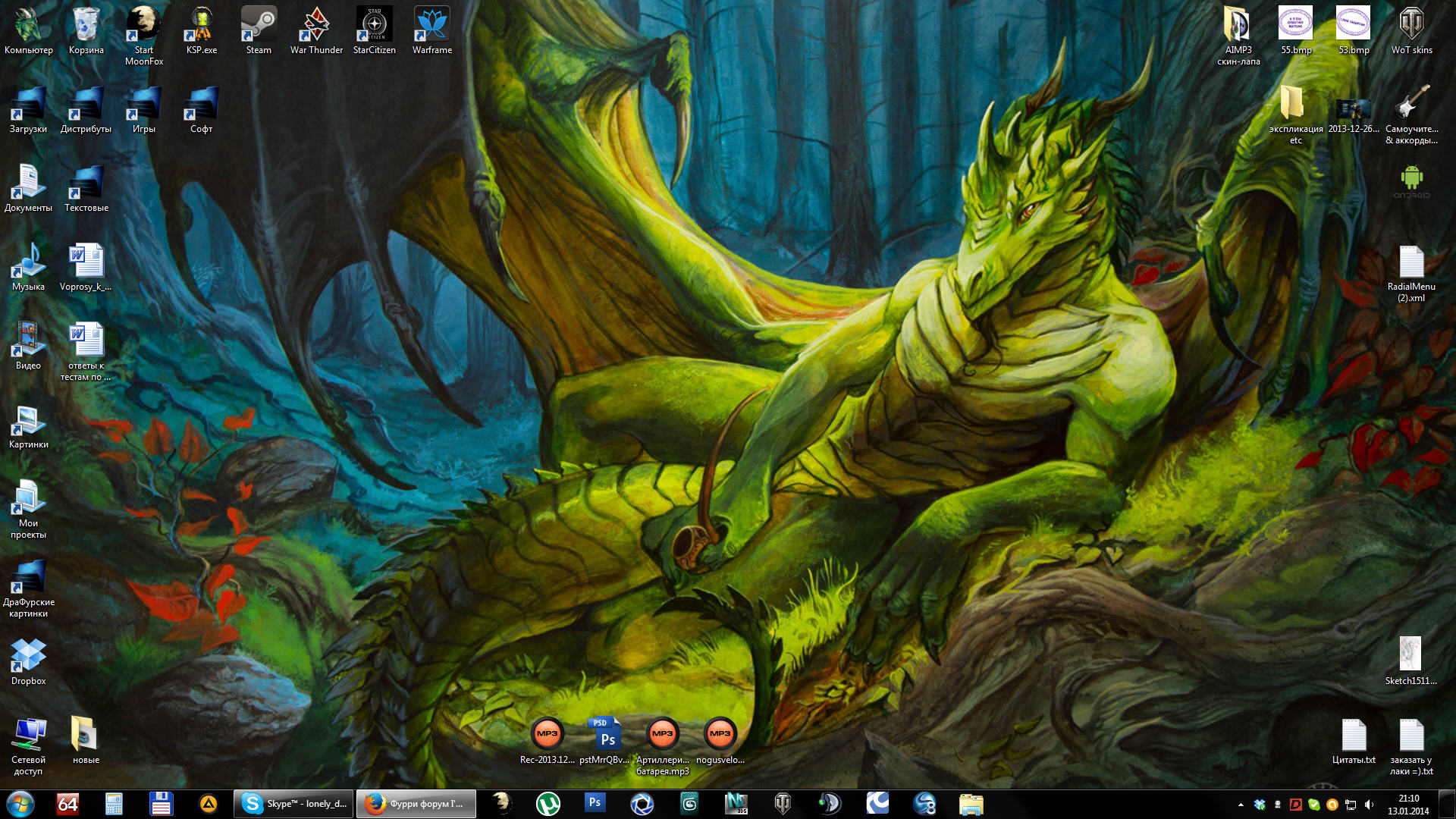Select the ответы к тестам Word document
1456x819 pixels.
pyautogui.click(x=86, y=352)
